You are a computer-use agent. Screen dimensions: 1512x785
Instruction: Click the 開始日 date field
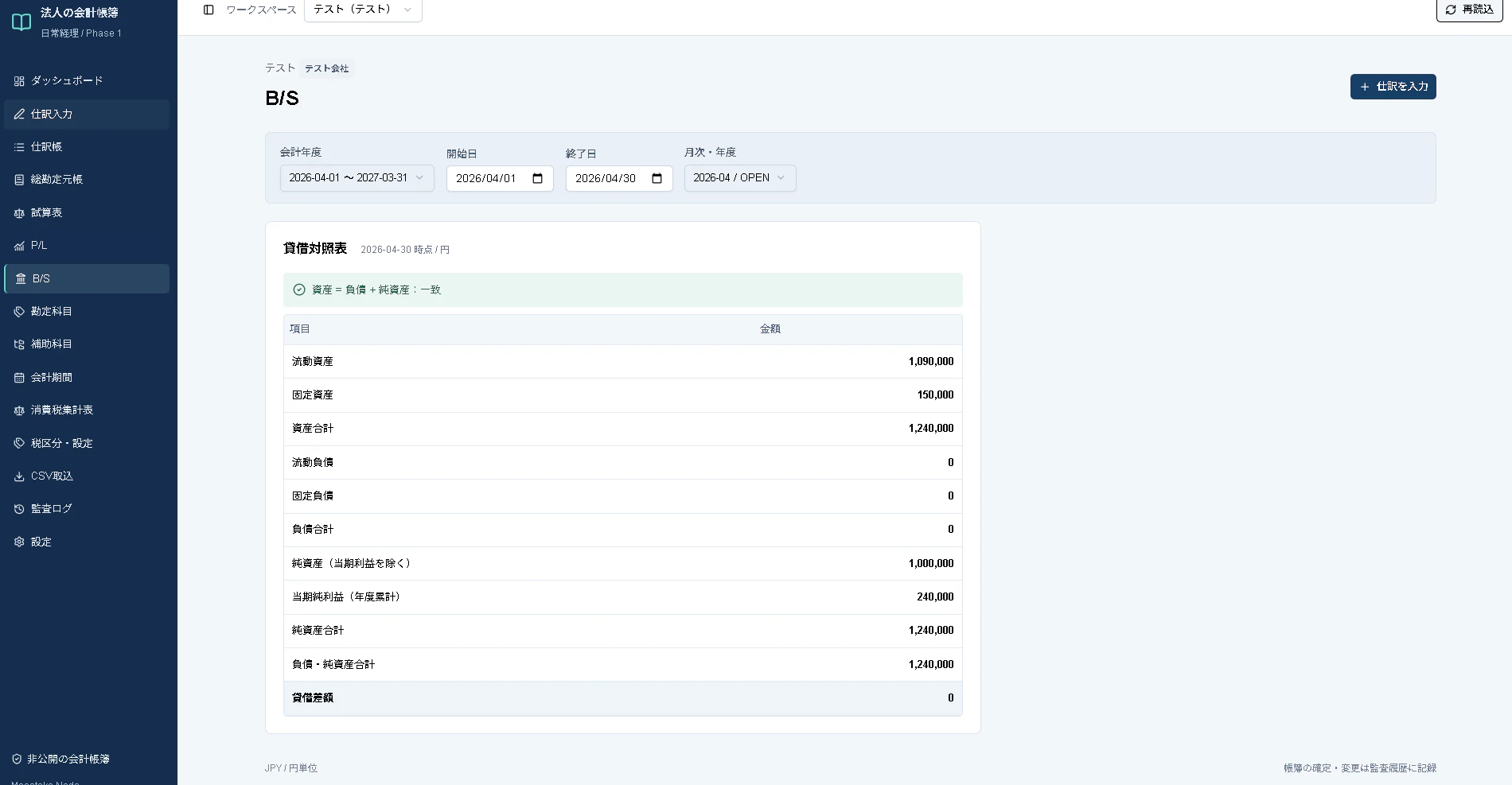pos(500,179)
